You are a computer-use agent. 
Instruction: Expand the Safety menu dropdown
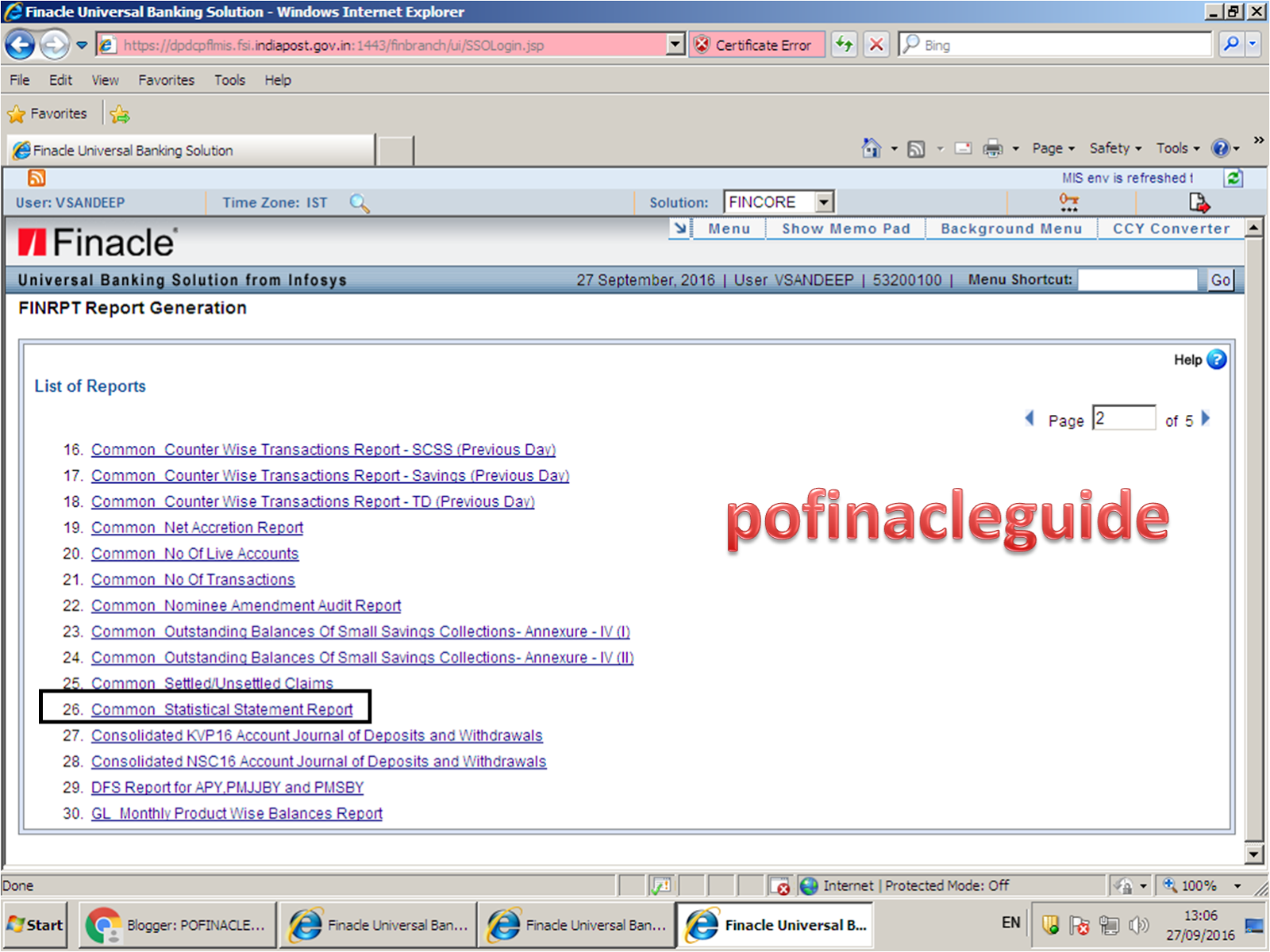[1115, 148]
